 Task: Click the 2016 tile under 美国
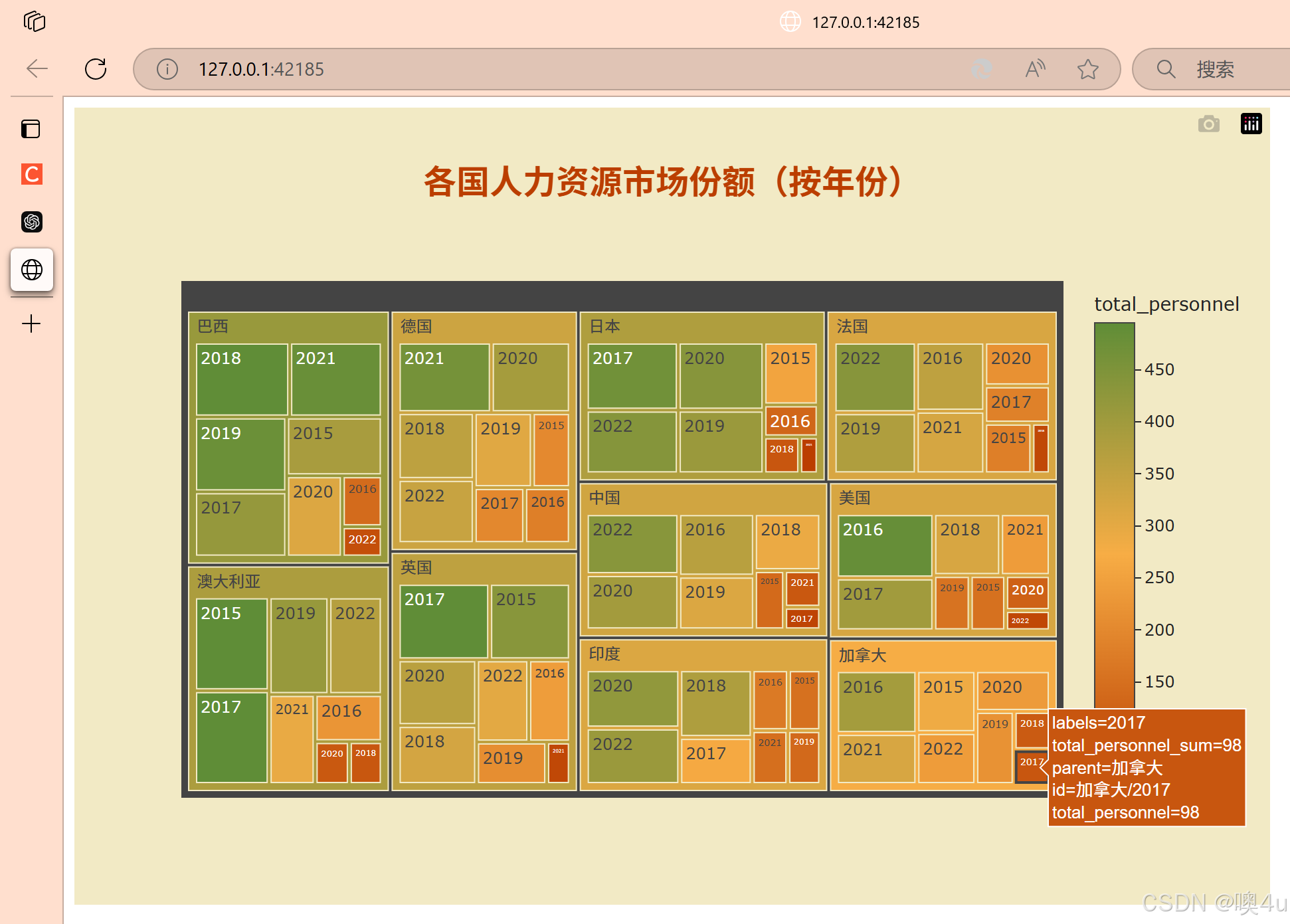pos(885,545)
